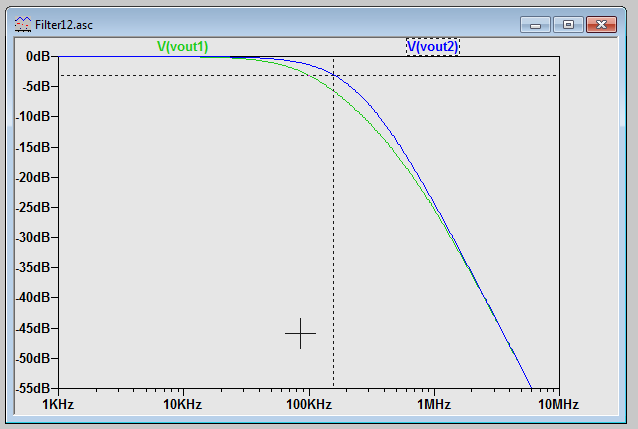638x429 pixels.
Task: Click the Filter12.asc waveform window icon
Action: pos(23,25)
